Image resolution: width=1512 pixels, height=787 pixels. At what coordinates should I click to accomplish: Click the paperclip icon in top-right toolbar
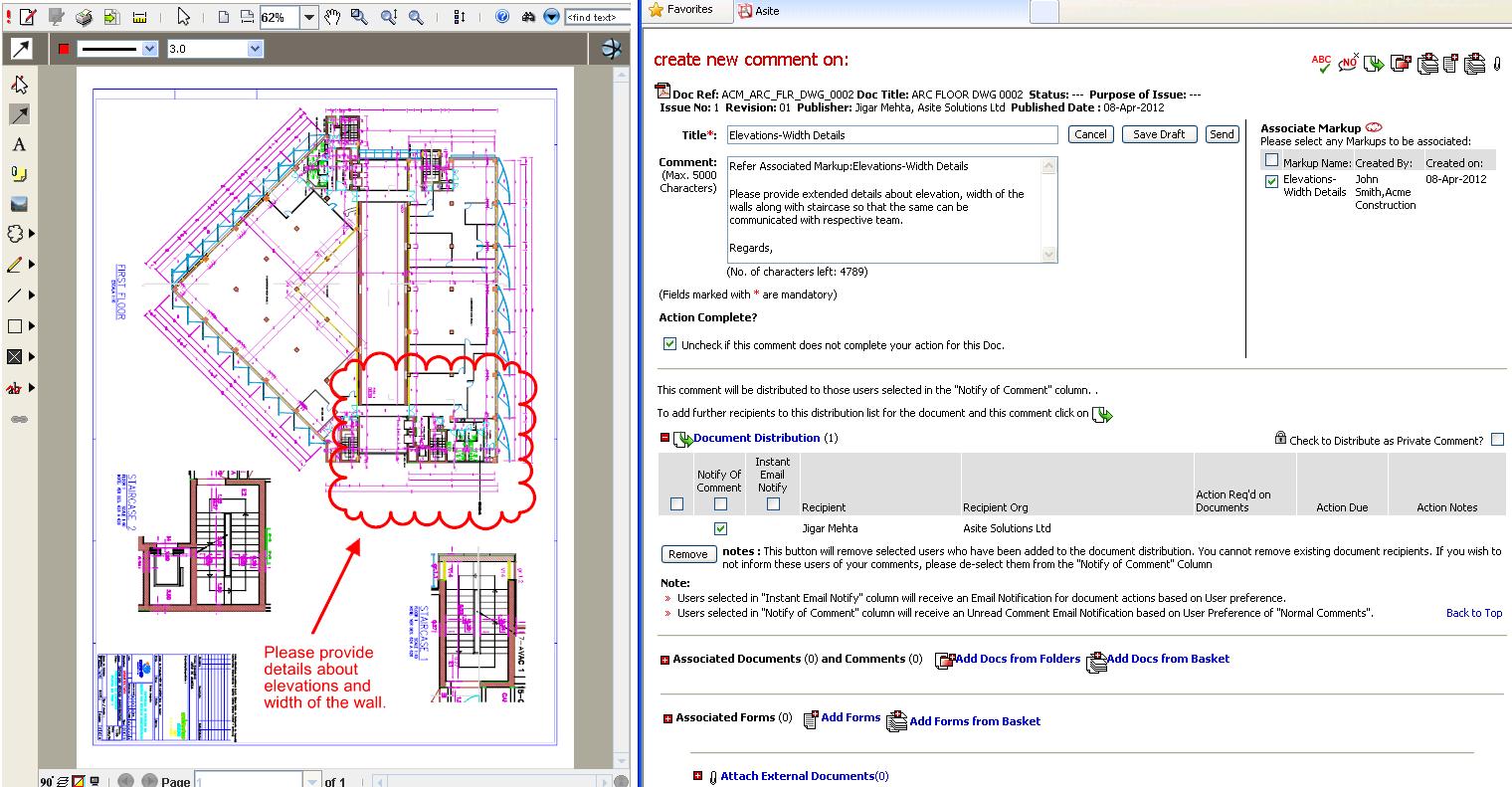[x=1497, y=64]
